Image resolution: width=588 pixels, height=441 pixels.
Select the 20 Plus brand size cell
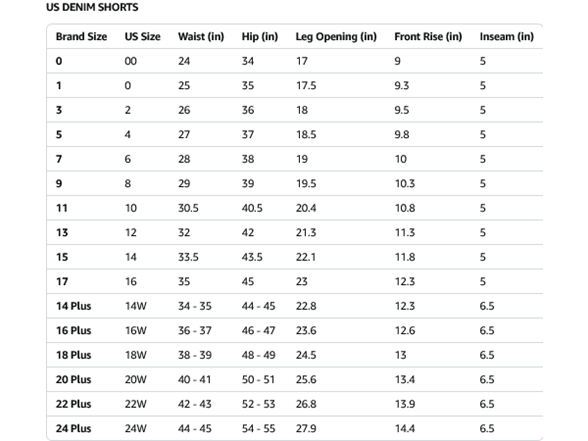(x=74, y=380)
